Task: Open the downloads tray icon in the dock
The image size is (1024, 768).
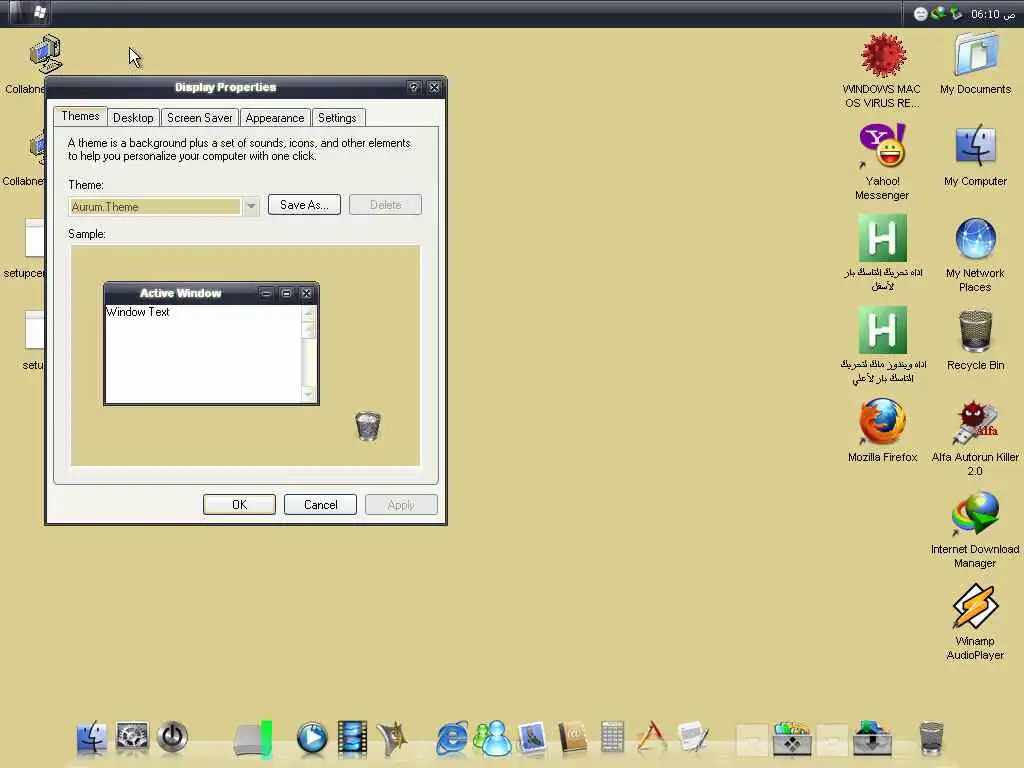Action: (x=872, y=739)
